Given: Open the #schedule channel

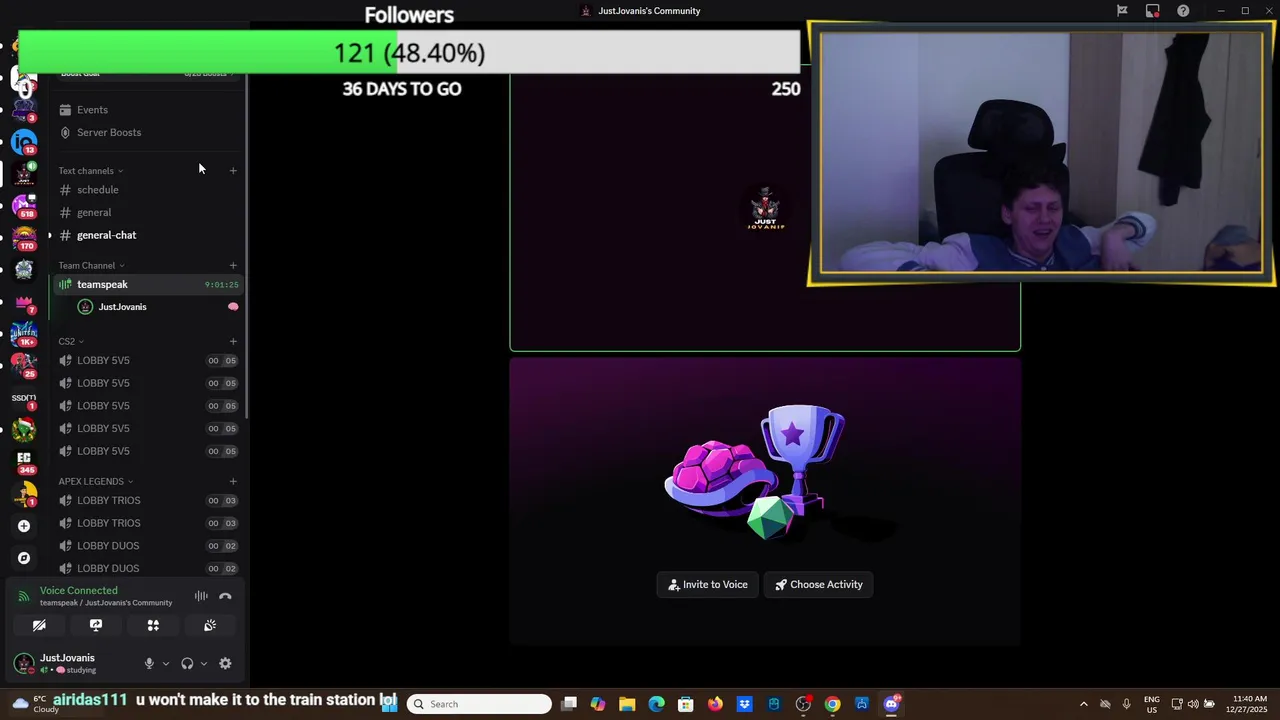Looking at the screenshot, I should (x=97, y=190).
